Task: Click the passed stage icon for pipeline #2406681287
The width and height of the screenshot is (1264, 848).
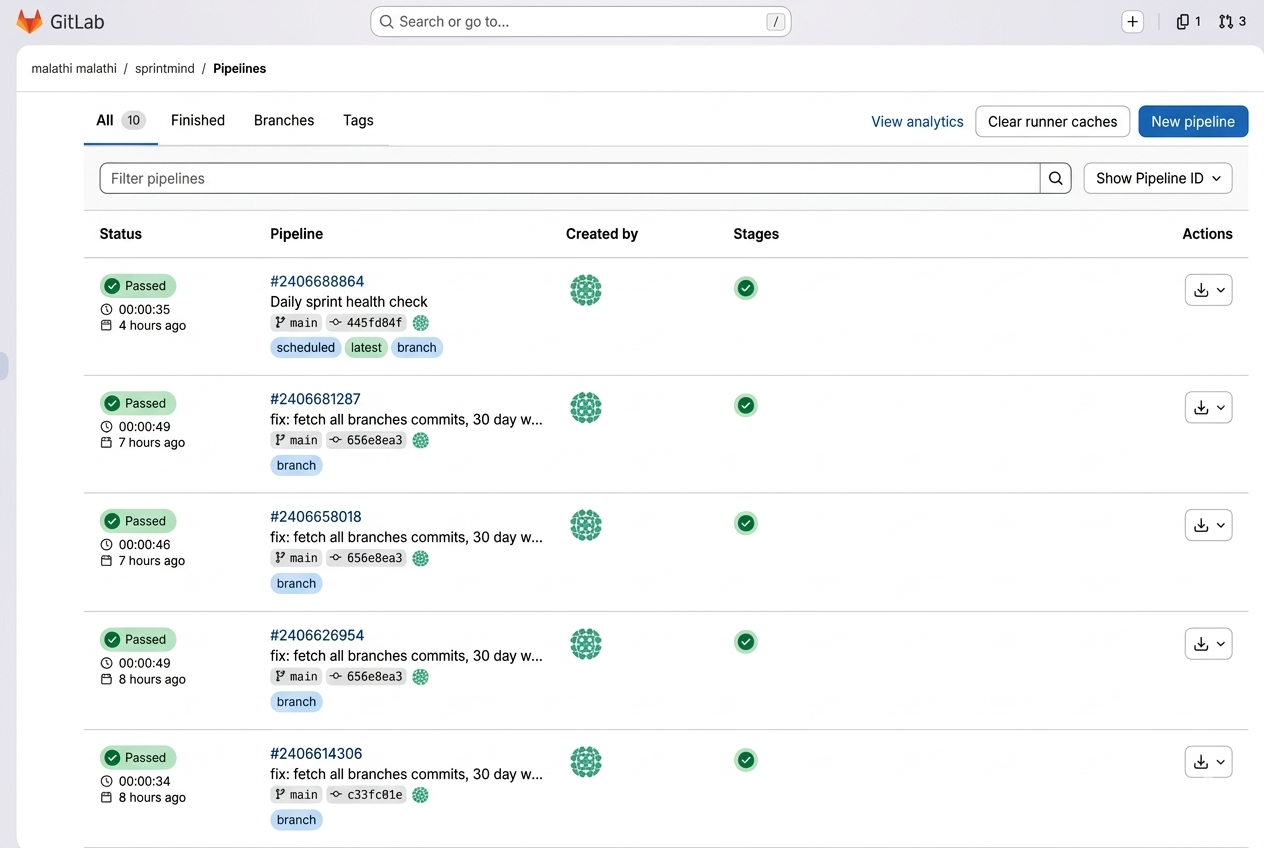Action: [x=745, y=405]
